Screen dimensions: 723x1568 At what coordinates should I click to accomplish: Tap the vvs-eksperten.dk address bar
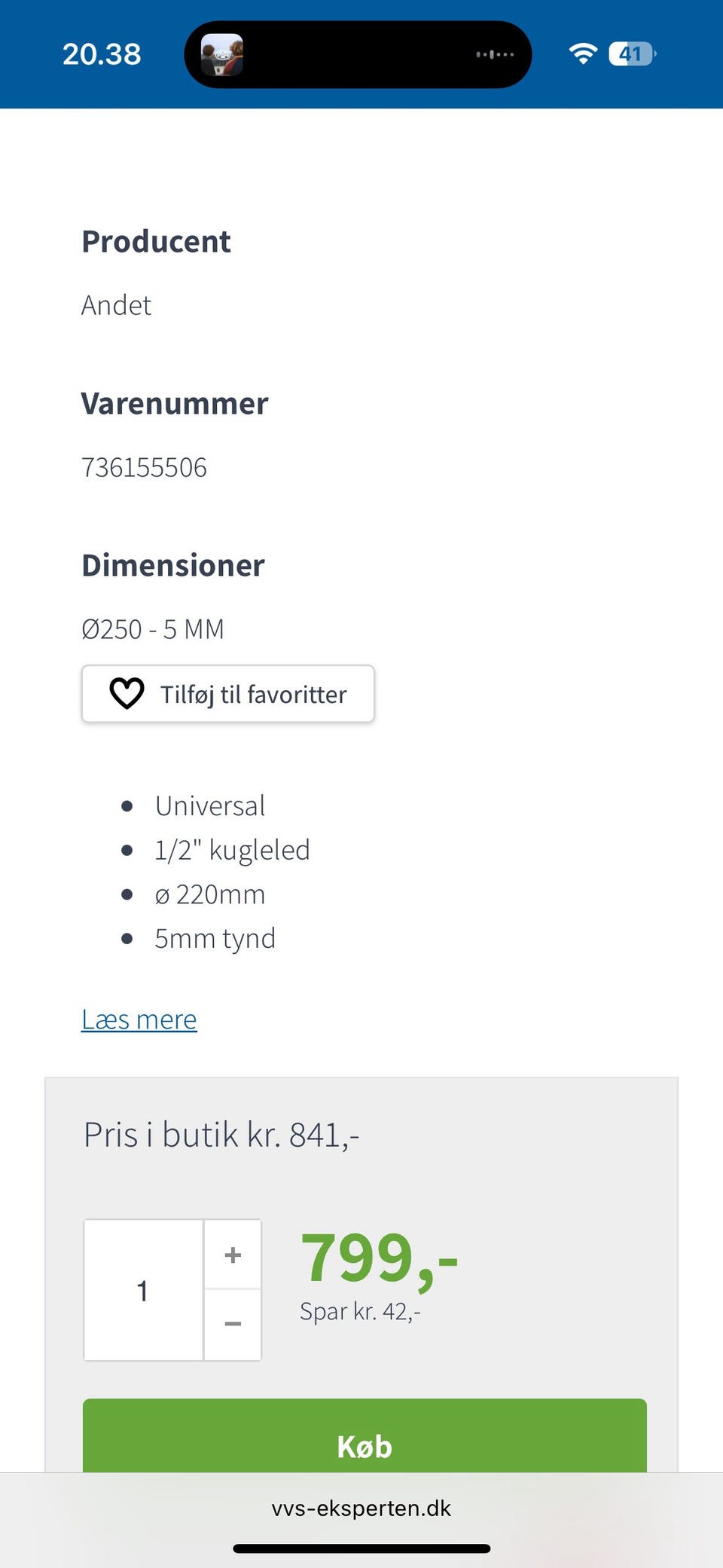pyautogui.click(x=361, y=1508)
